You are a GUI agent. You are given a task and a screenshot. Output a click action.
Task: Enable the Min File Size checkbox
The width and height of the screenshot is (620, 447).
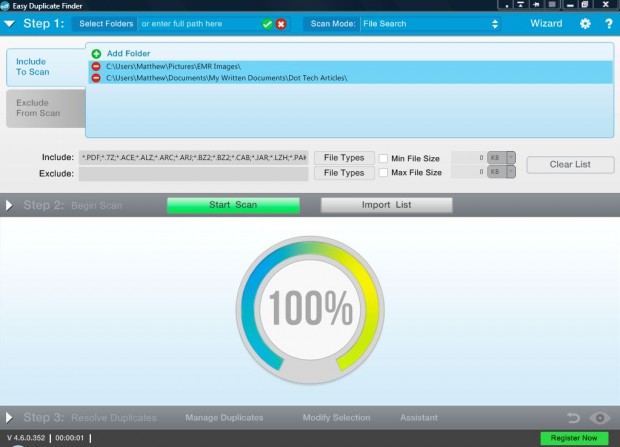[x=383, y=158]
